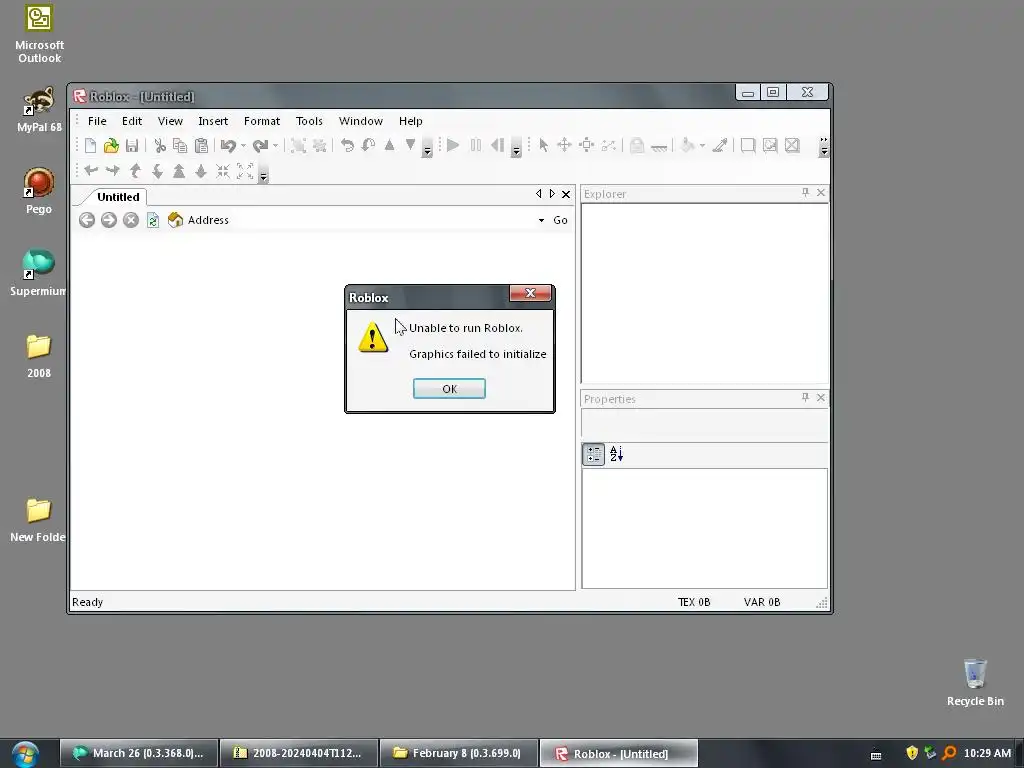Image resolution: width=1024 pixels, height=768 pixels.
Task: Toggle Alphabetical A-Z sort in Properties
Action: [x=616, y=454]
